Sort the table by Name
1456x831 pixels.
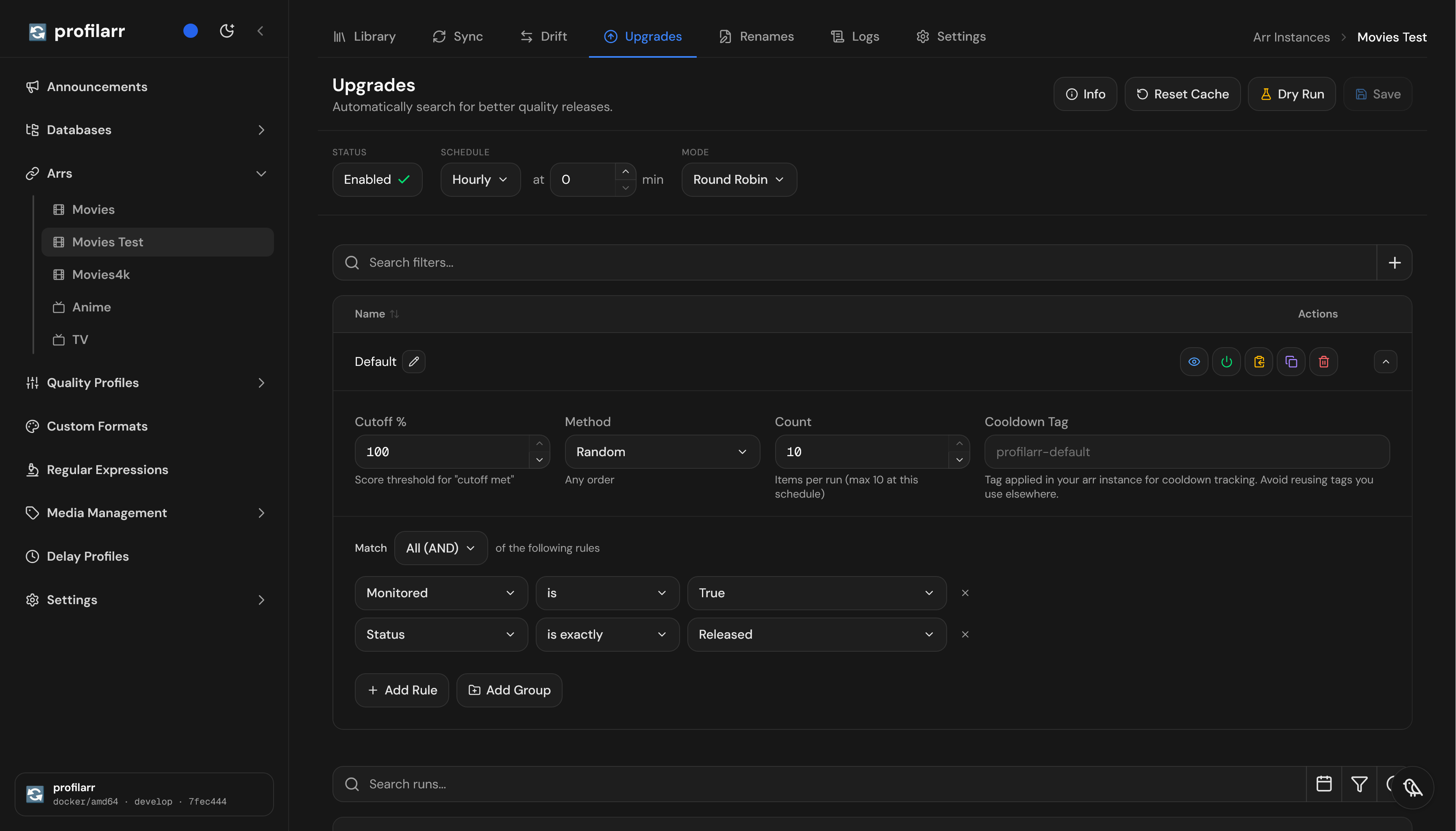pos(376,314)
